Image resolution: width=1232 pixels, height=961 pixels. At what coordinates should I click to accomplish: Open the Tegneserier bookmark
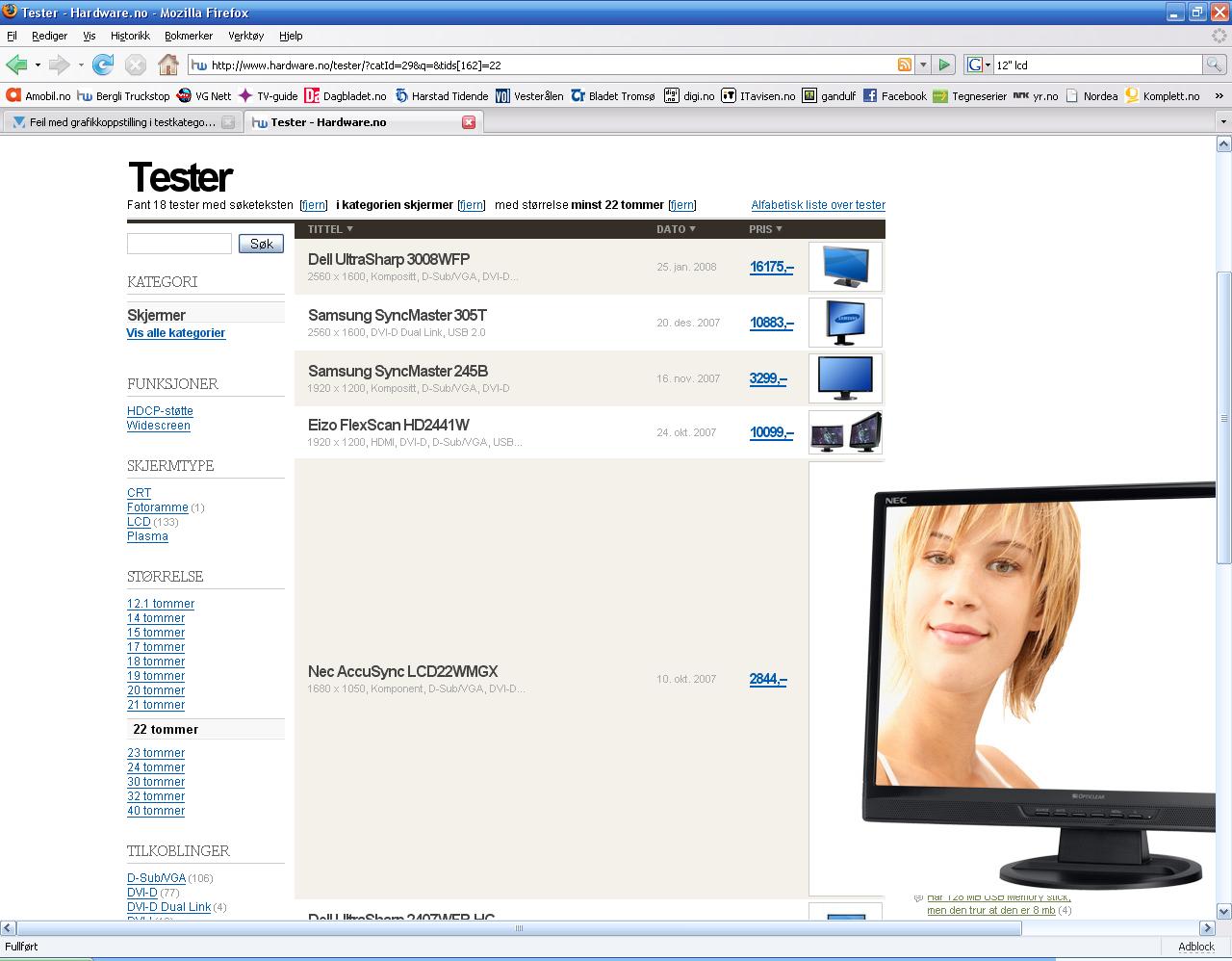(969, 95)
